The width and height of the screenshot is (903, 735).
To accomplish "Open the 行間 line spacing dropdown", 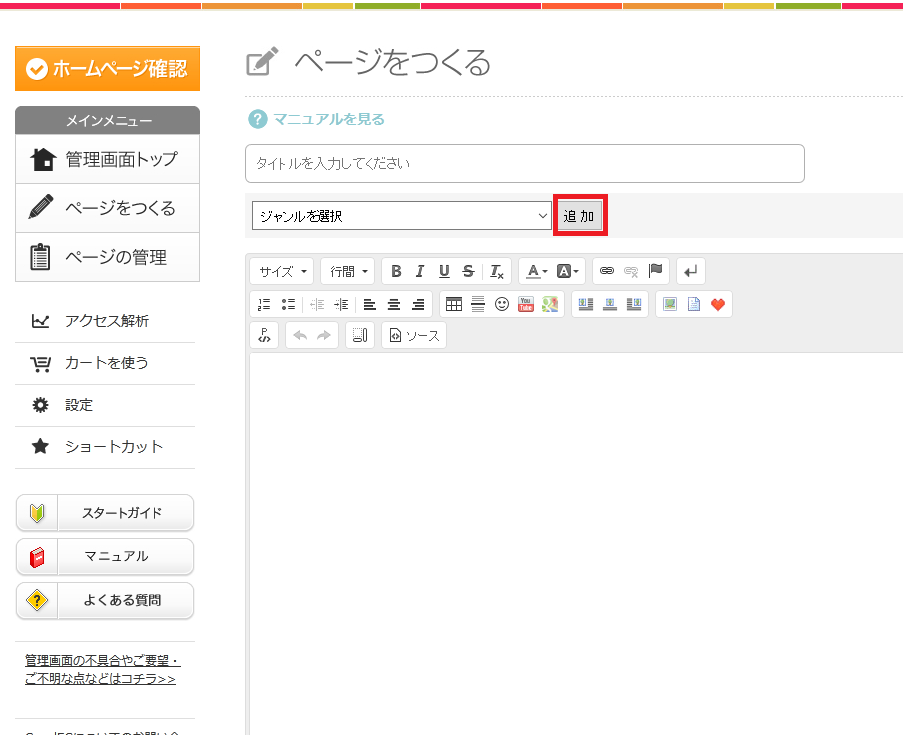I will (348, 271).
